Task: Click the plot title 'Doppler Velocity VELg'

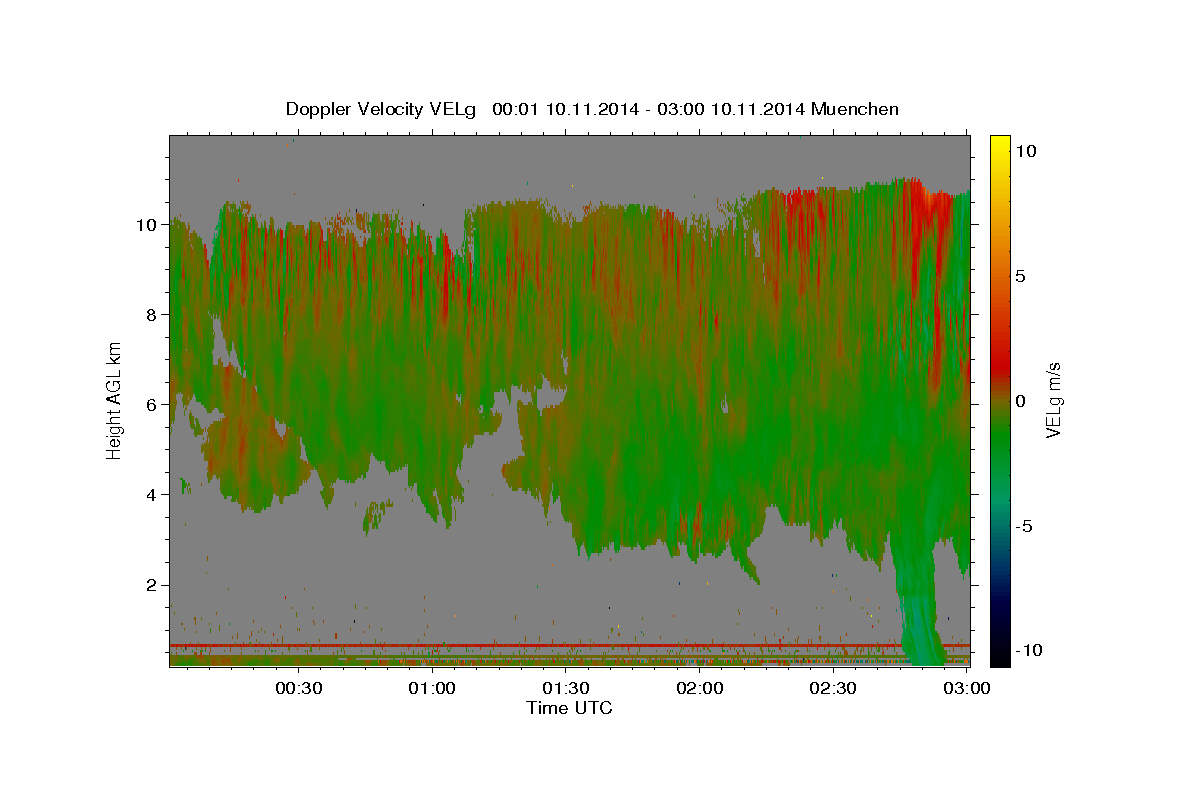Action: point(382,109)
